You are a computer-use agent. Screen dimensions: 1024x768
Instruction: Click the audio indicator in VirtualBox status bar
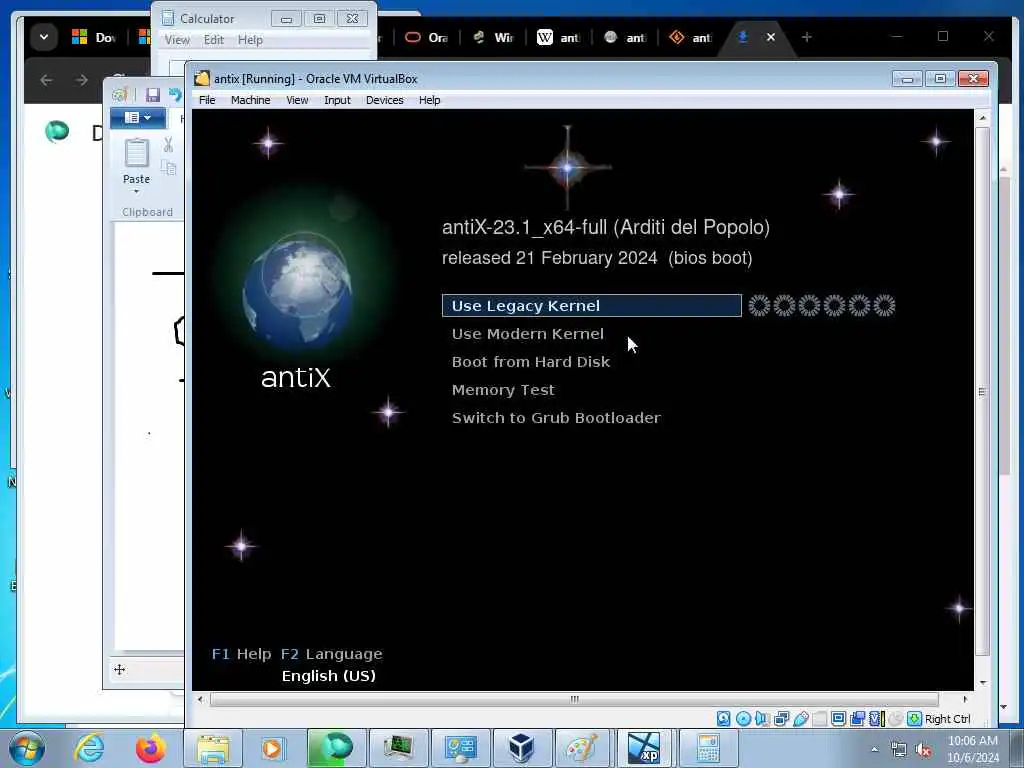[x=762, y=719]
